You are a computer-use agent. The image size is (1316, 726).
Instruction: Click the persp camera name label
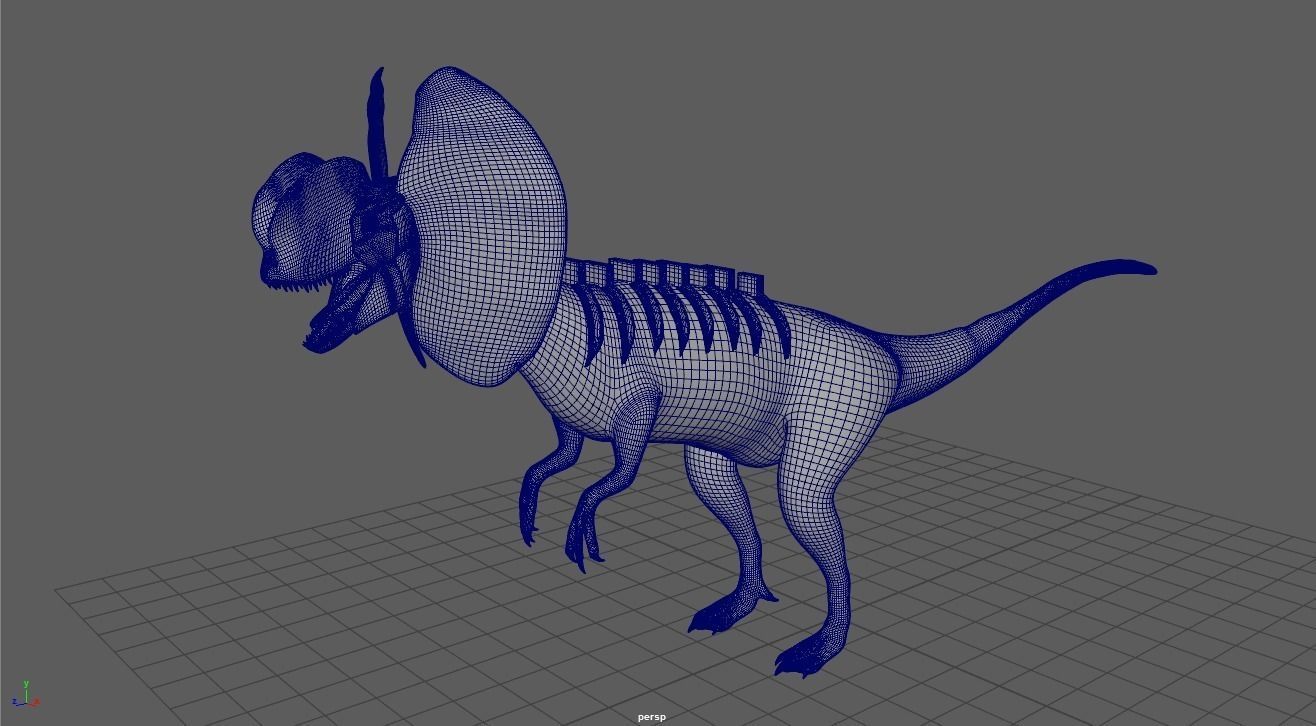[651, 717]
